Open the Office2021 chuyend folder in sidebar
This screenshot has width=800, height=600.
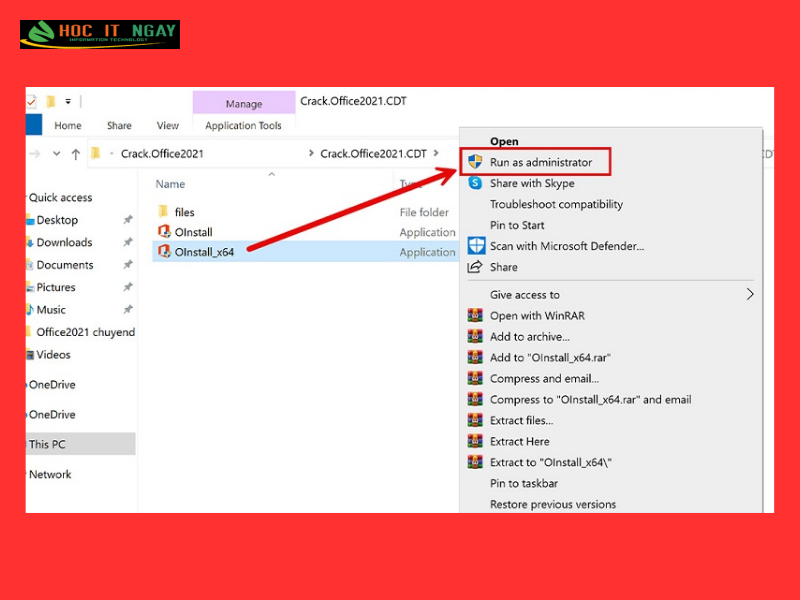click(85, 332)
